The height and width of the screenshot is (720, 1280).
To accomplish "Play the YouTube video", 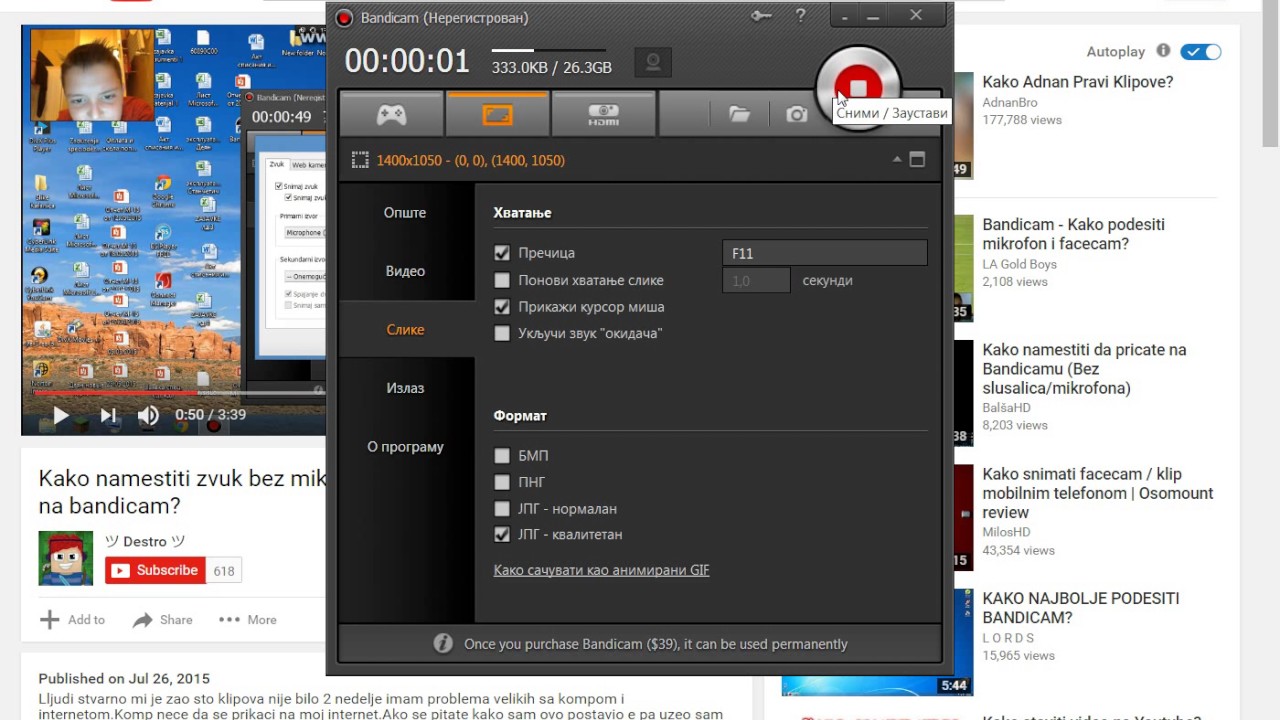I will click(x=60, y=415).
